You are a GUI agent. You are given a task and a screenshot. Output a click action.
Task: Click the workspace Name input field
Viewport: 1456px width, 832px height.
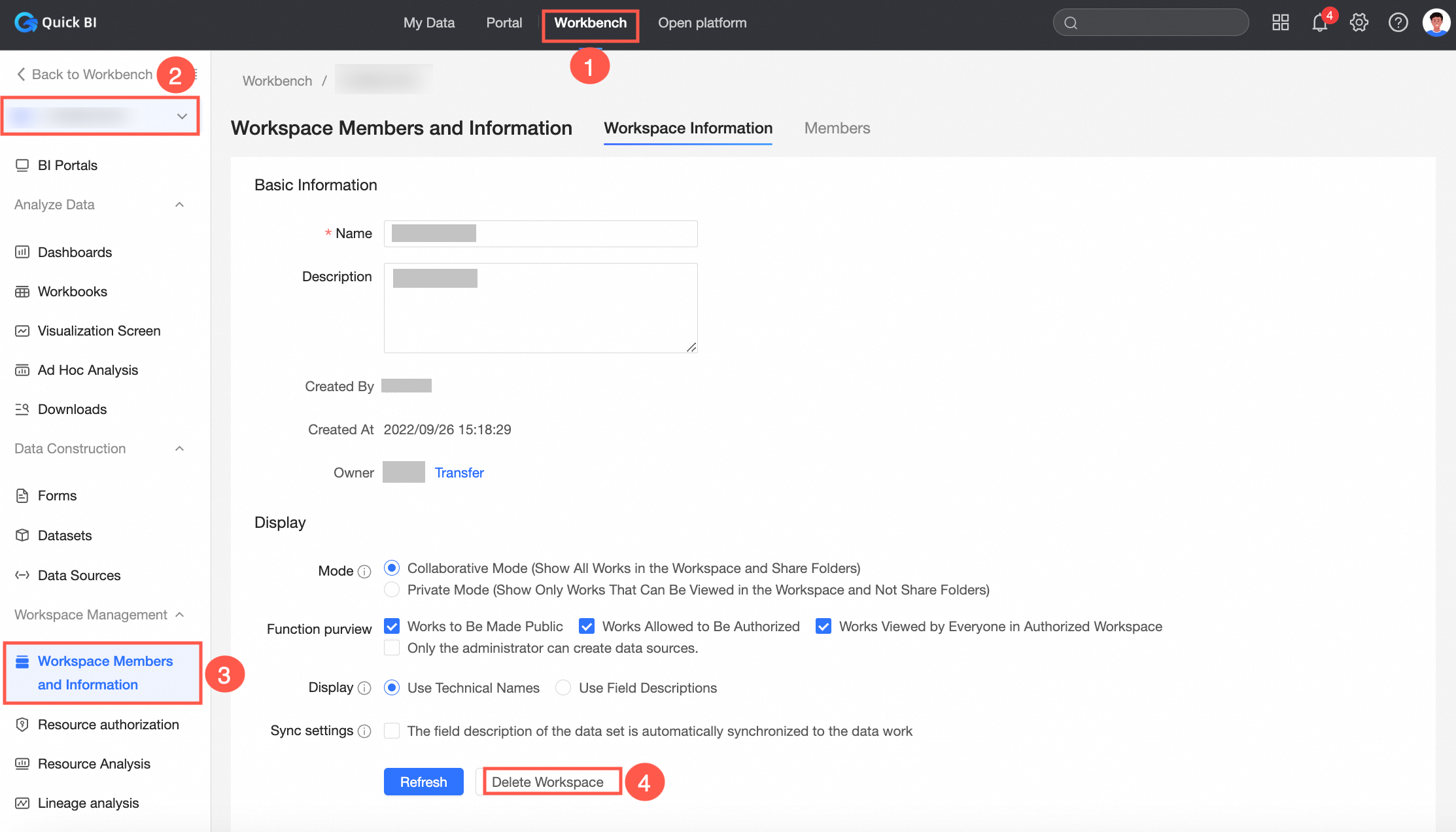(541, 234)
